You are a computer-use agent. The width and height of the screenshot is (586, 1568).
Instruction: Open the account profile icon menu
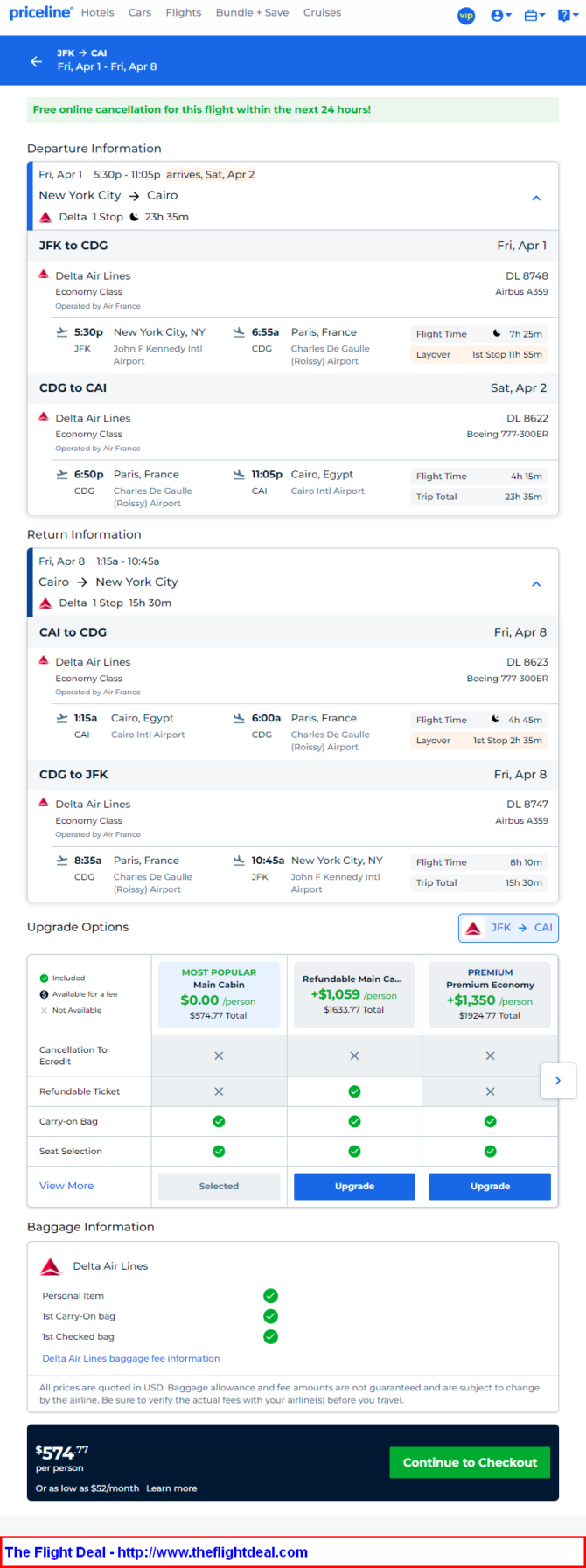coord(500,16)
